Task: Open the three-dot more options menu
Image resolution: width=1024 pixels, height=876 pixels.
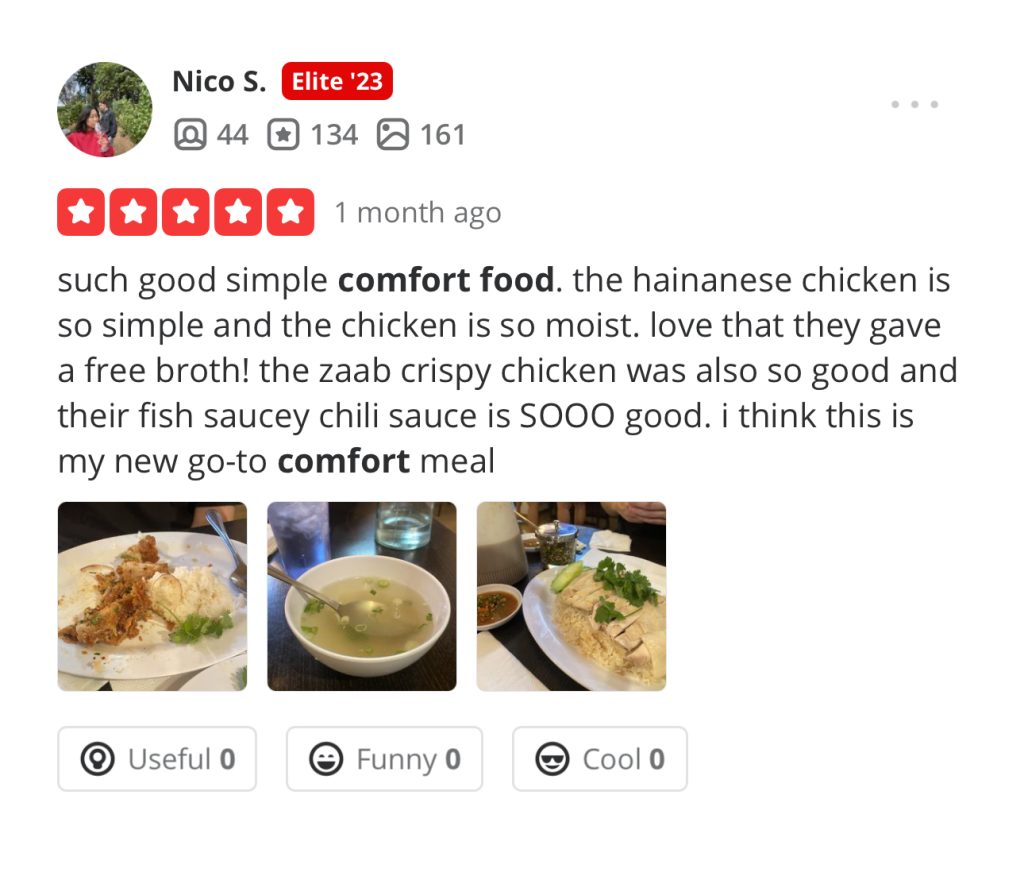Action: click(914, 105)
